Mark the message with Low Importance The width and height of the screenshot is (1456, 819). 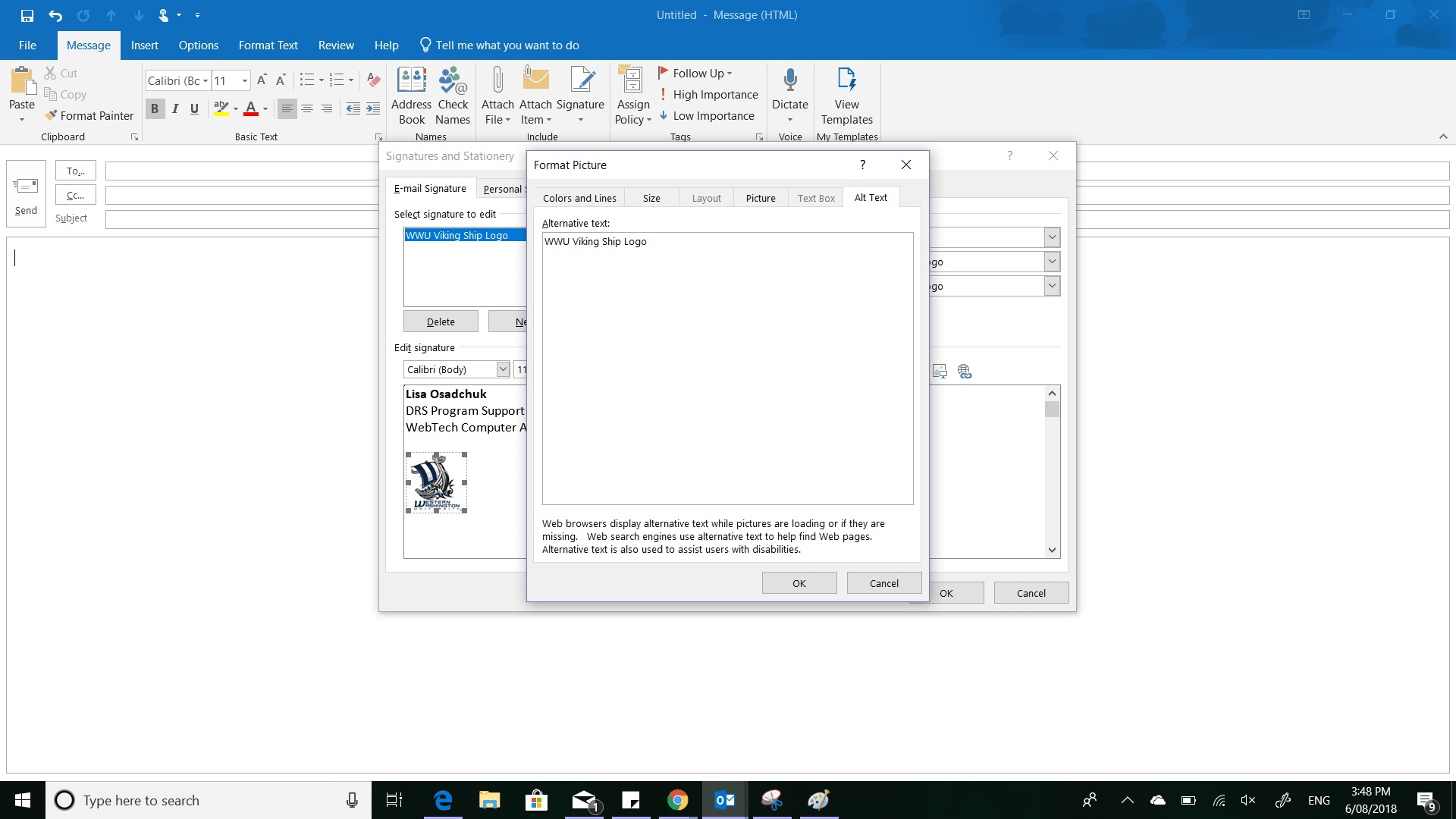(708, 115)
